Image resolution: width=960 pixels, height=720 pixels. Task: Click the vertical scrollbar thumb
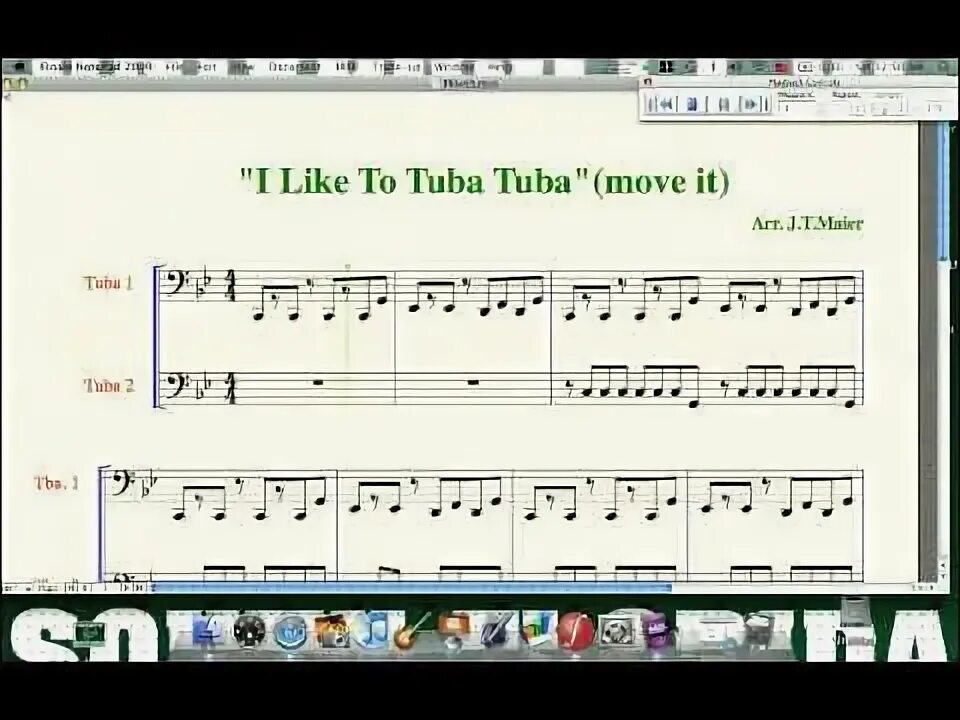pos(943,191)
